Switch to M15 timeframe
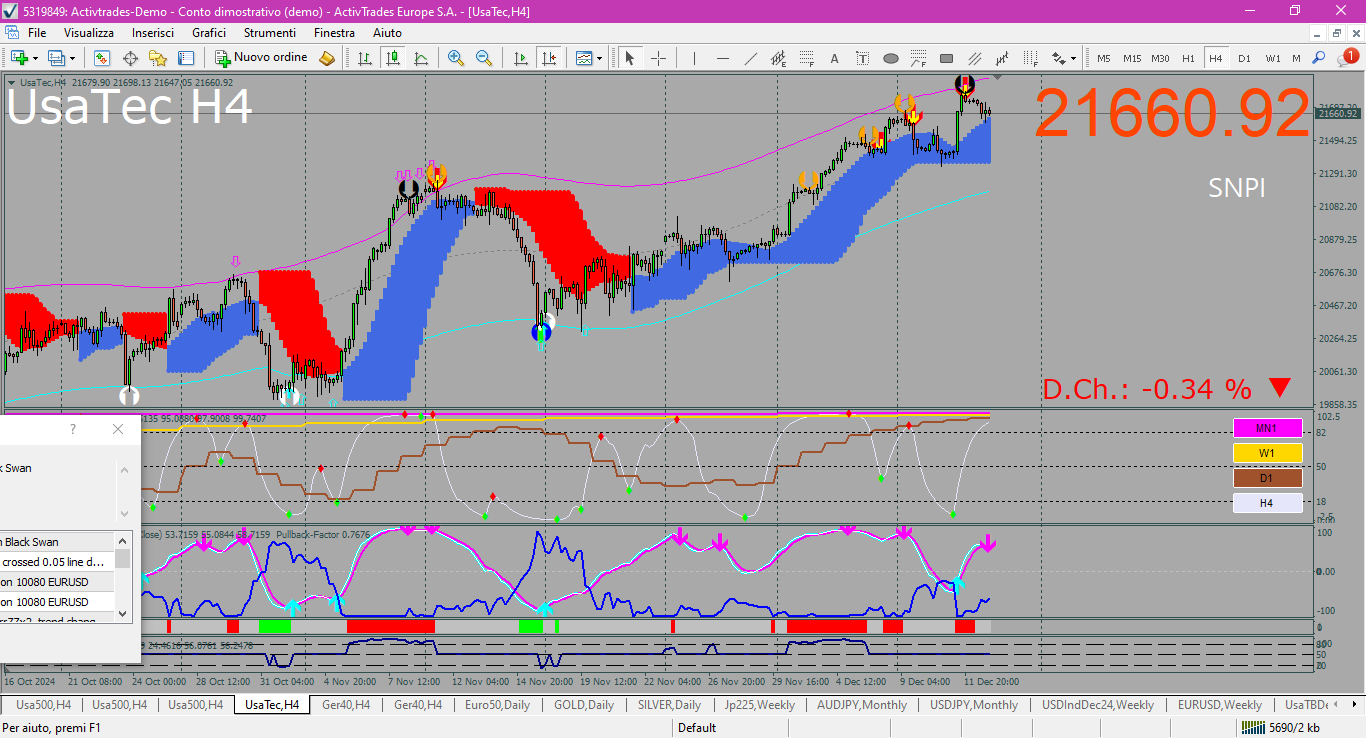Screen dimensions: 1366x738 tap(1132, 58)
